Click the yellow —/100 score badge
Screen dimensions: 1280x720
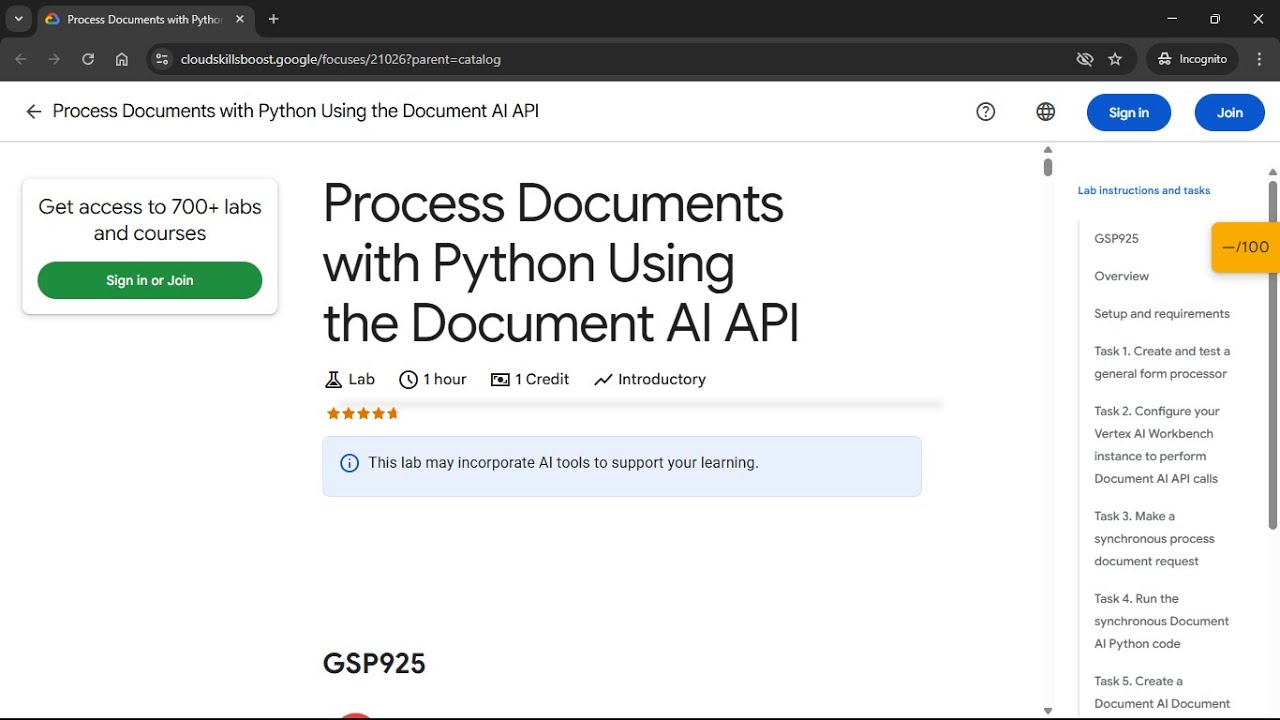(x=1245, y=247)
